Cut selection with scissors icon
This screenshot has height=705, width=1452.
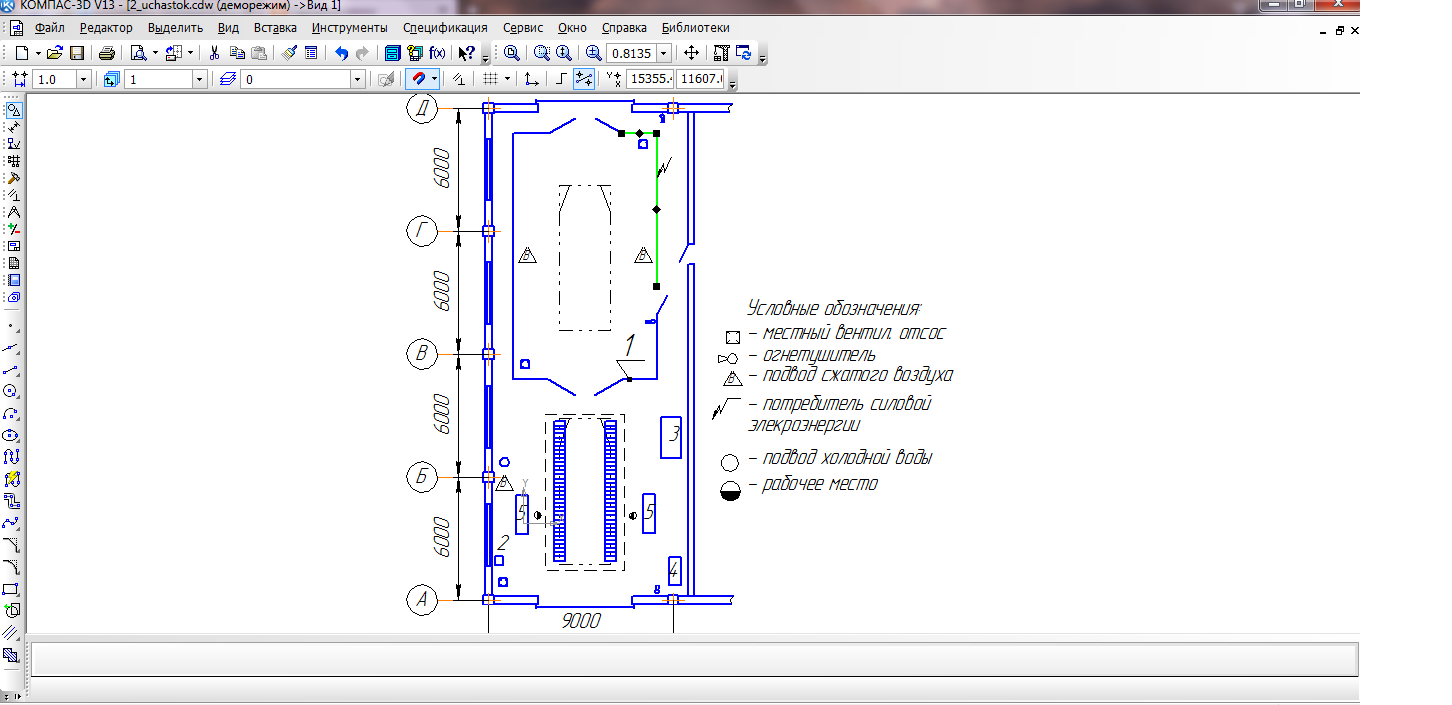click(x=214, y=53)
